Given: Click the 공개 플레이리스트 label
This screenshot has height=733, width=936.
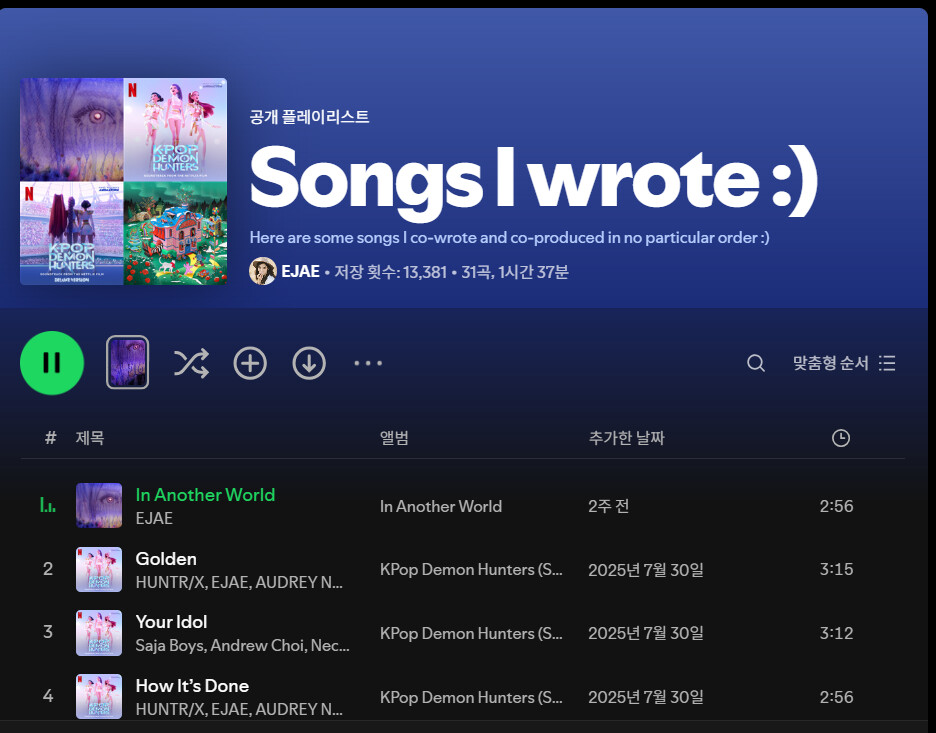Looking at the screenshot, I should click(x=309, y=116).
